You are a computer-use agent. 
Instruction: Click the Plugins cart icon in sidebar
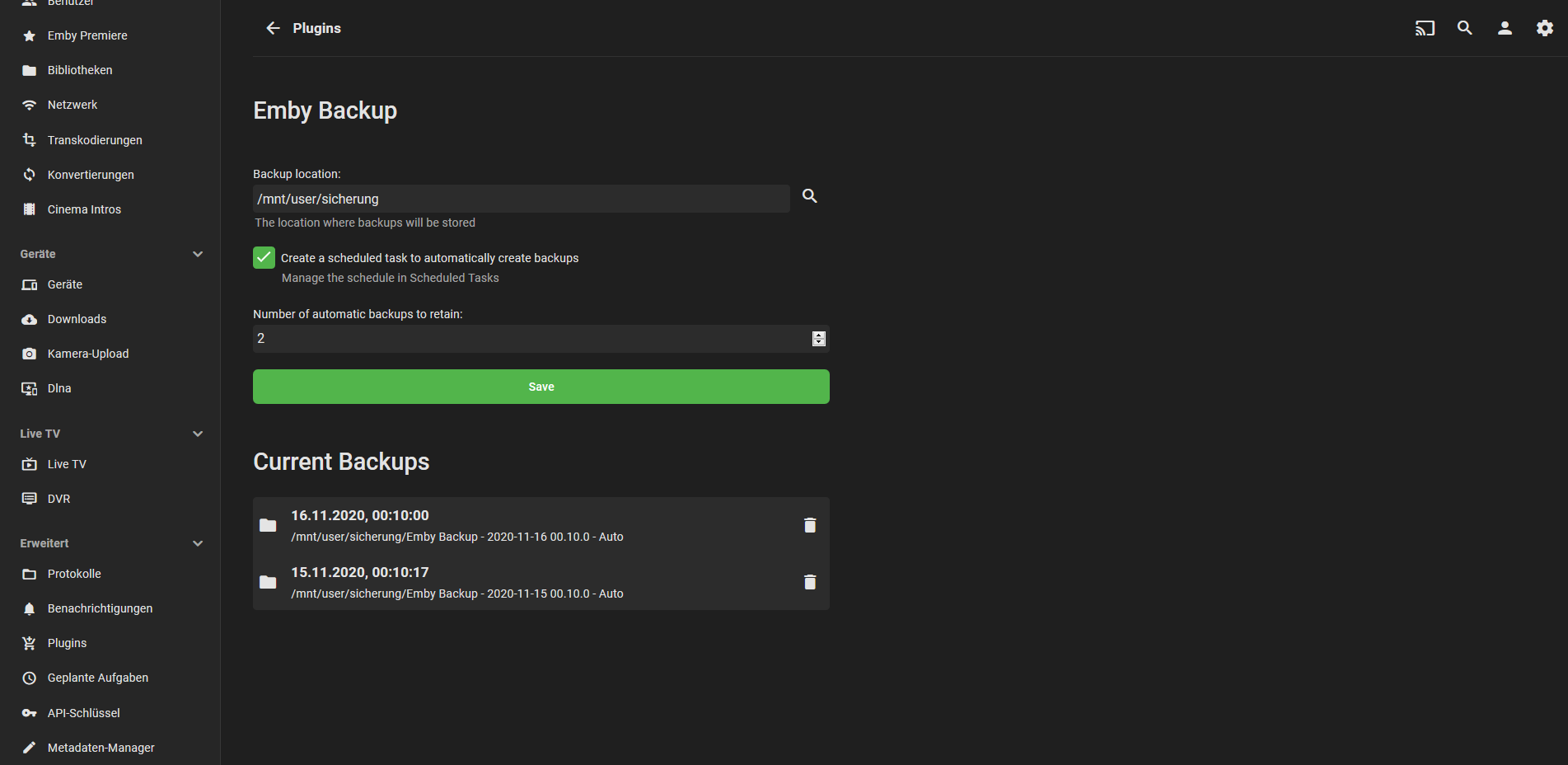30,643
